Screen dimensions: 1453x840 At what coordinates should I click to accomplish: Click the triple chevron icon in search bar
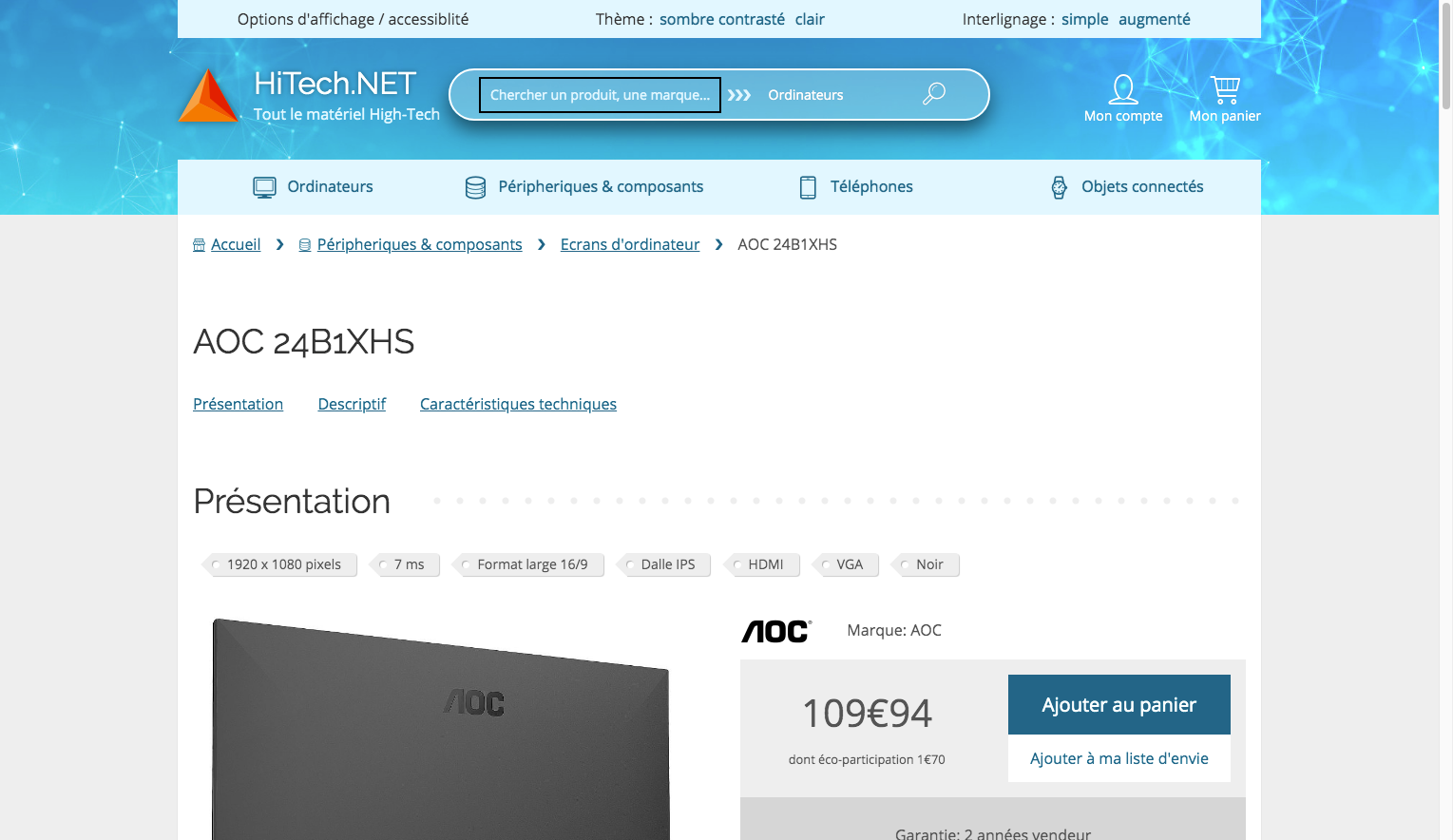(x=739, y=95)
